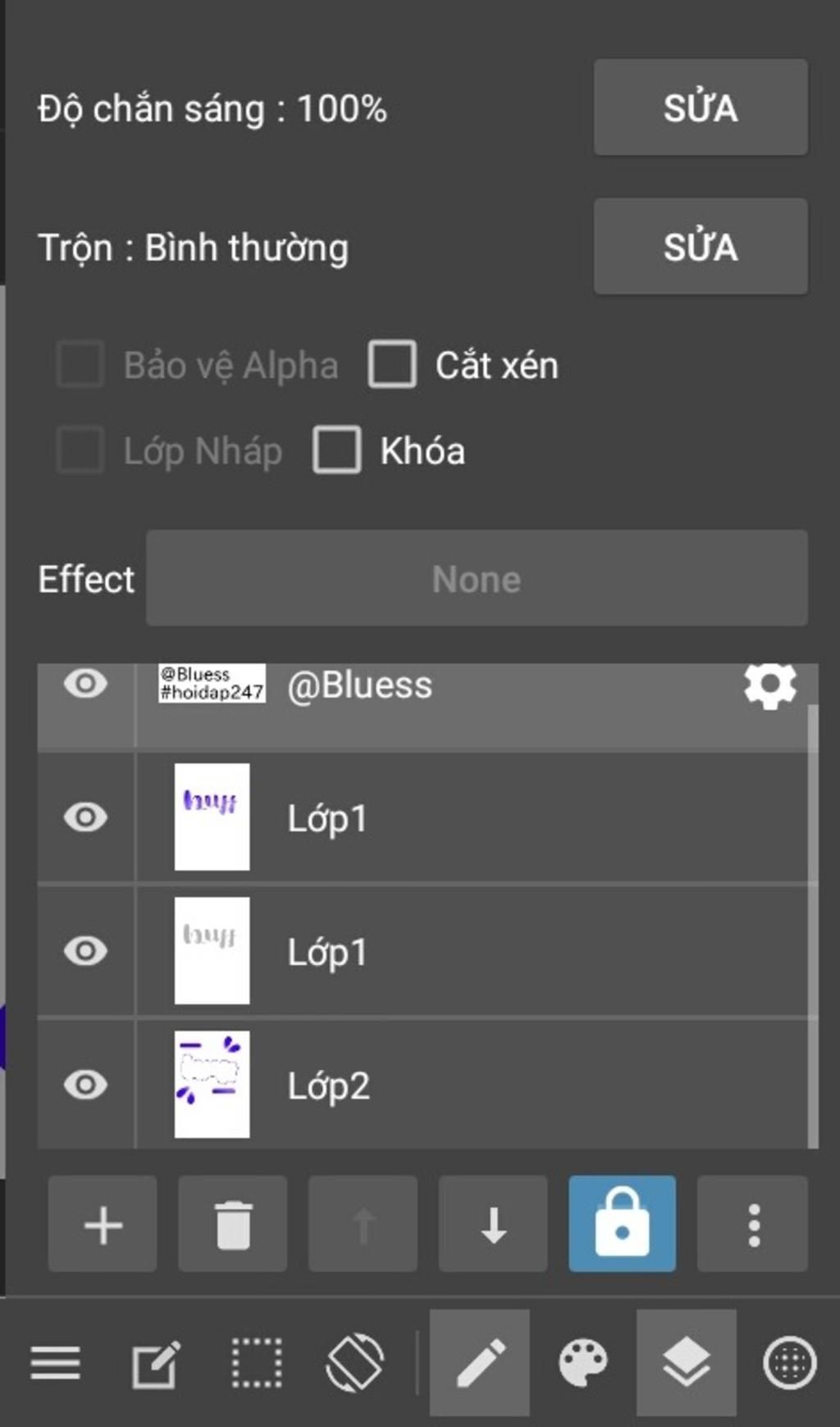Open the color palette panel
This screenshot has height=1427, width=840.
point(582,1363)
